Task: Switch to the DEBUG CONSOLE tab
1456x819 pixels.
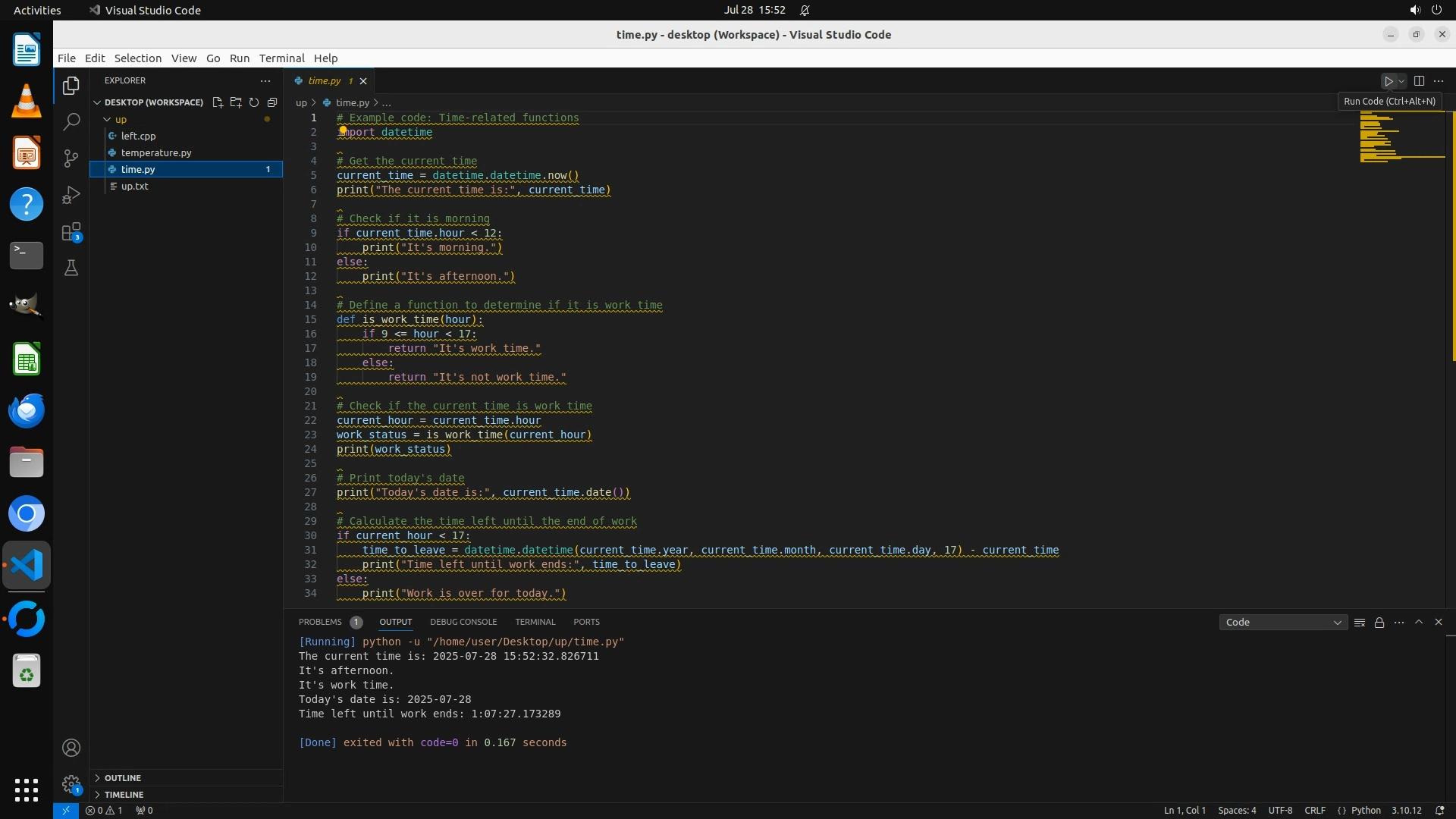Action: click(x=463, y=622)
